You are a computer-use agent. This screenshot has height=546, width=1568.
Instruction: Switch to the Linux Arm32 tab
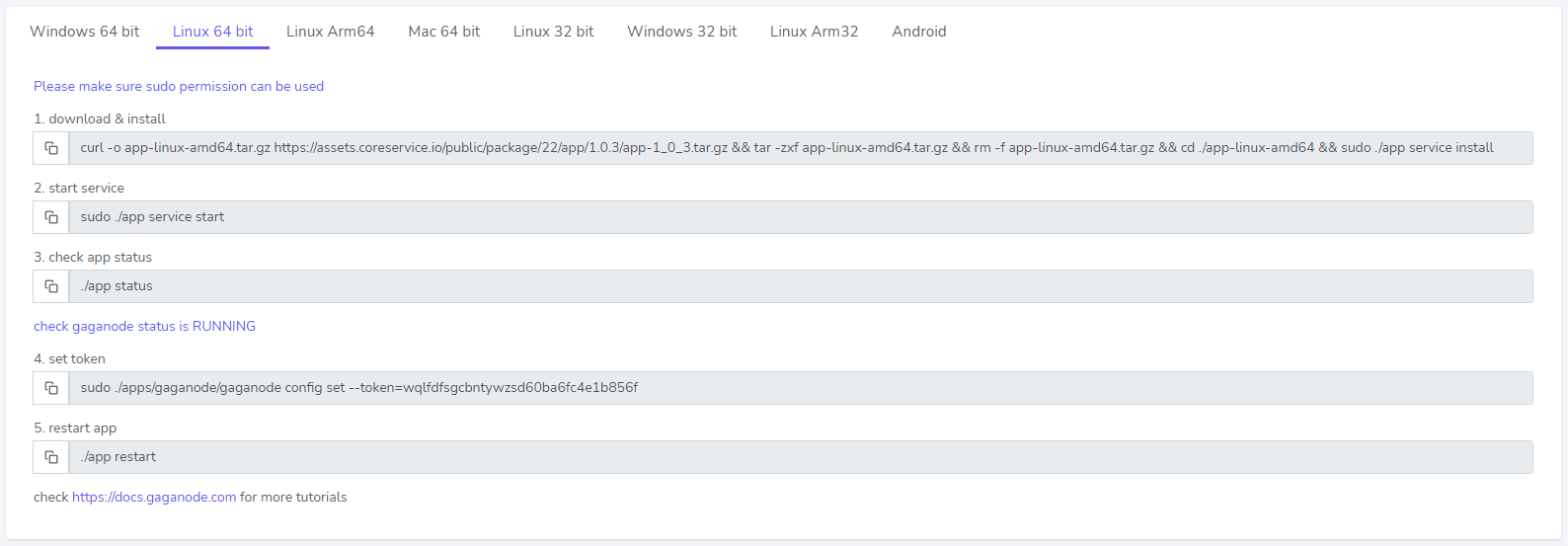[x=815, y=32]
